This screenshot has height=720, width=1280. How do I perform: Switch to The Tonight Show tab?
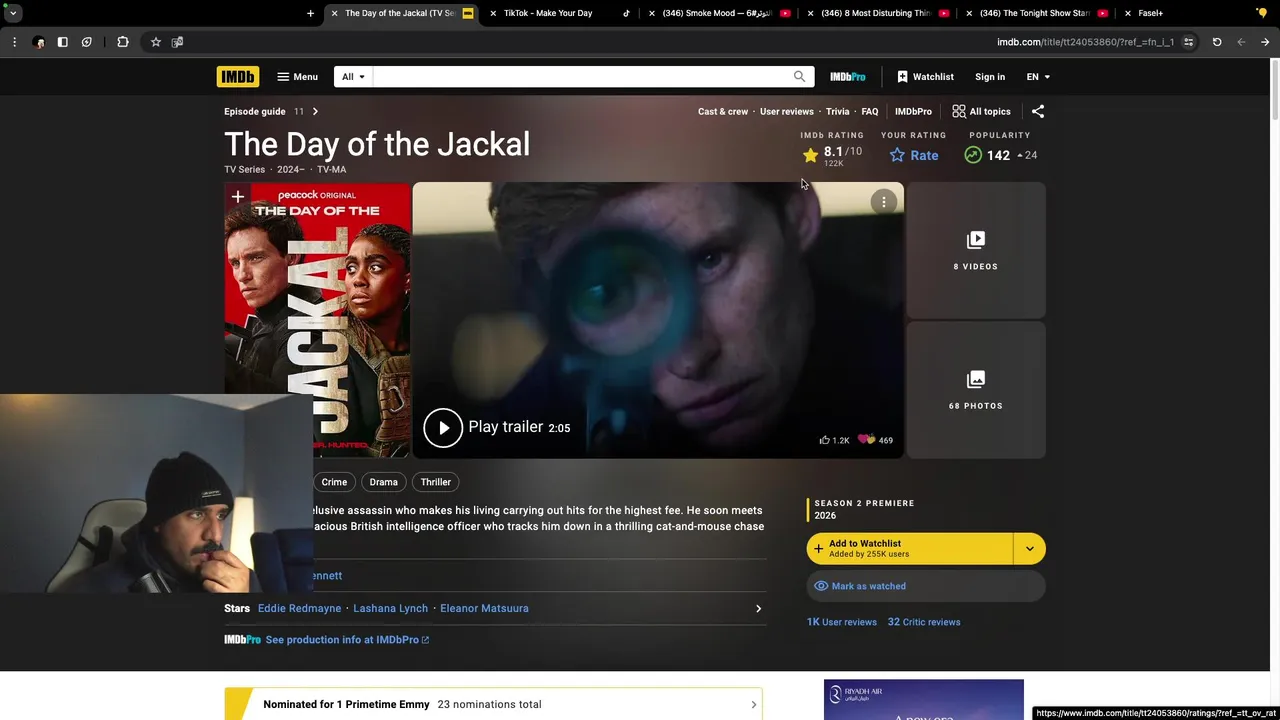(x=1036, y=13)
